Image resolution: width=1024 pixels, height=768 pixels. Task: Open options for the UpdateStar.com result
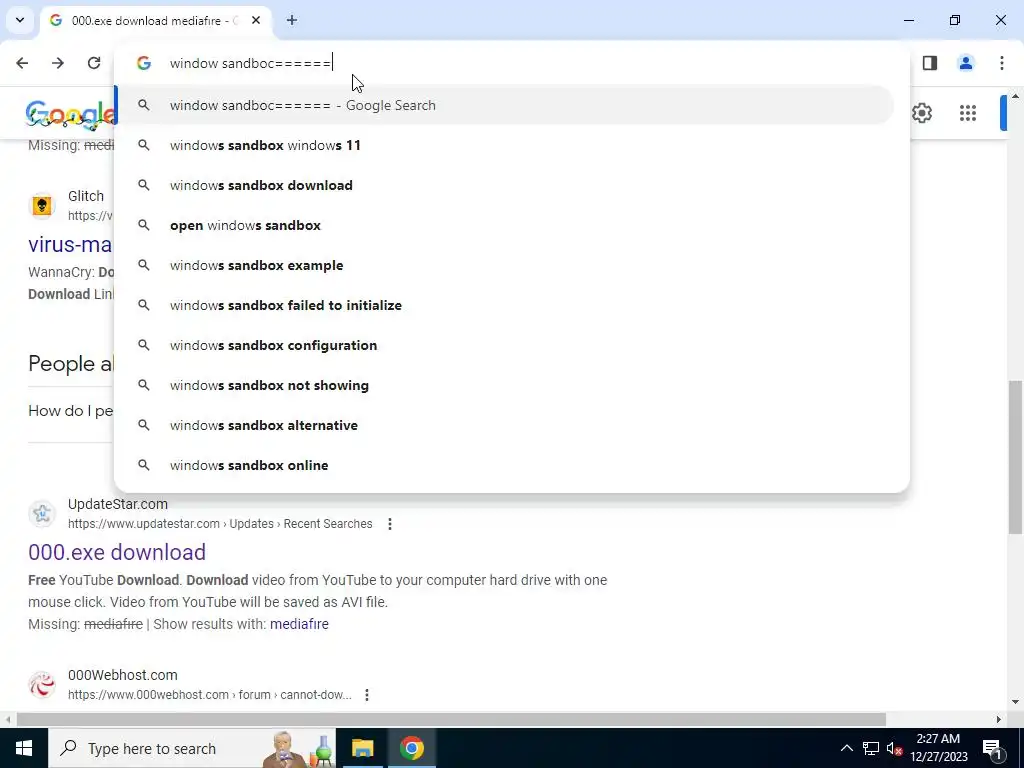390,524
